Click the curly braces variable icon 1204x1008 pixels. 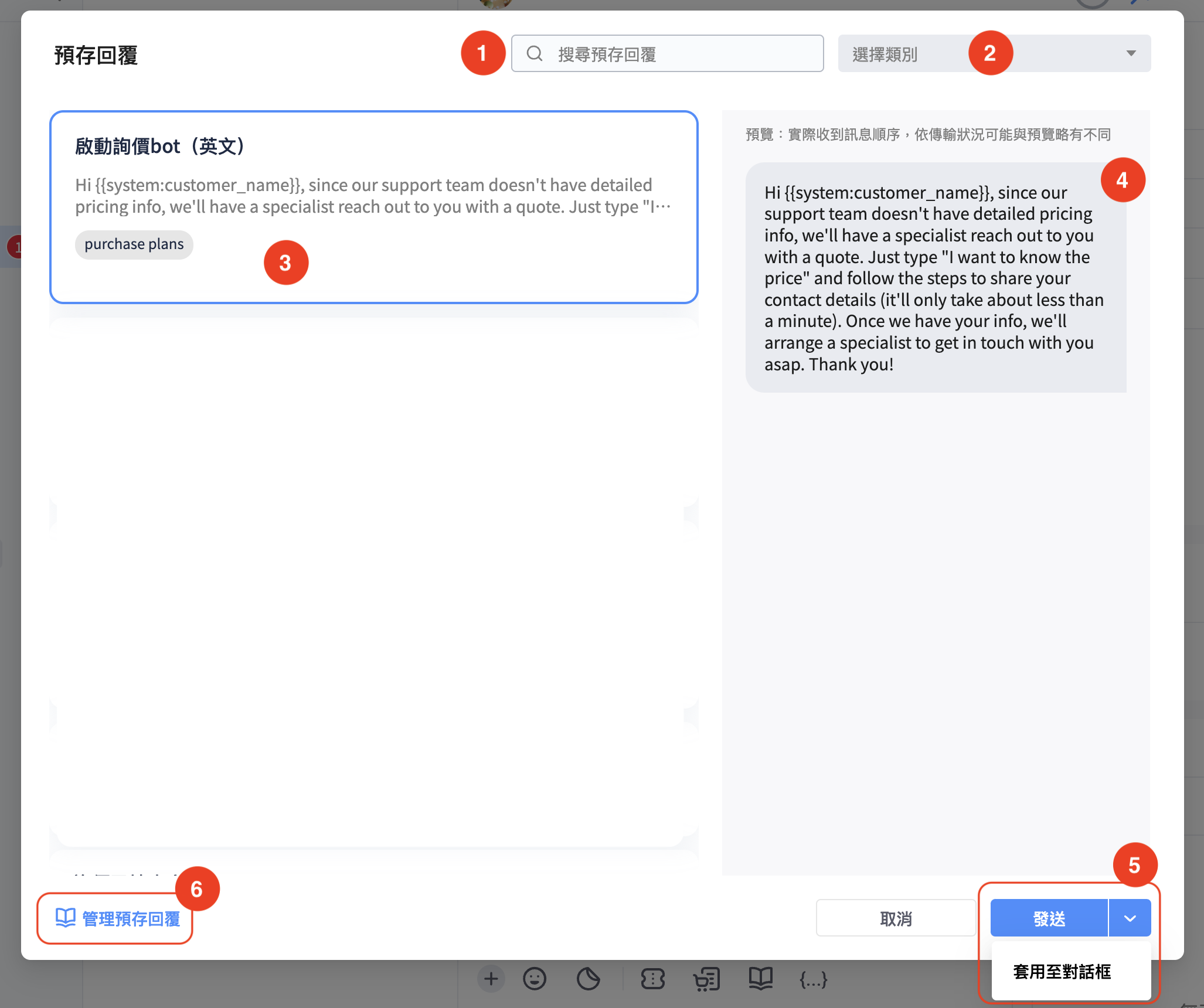point(814,979)
